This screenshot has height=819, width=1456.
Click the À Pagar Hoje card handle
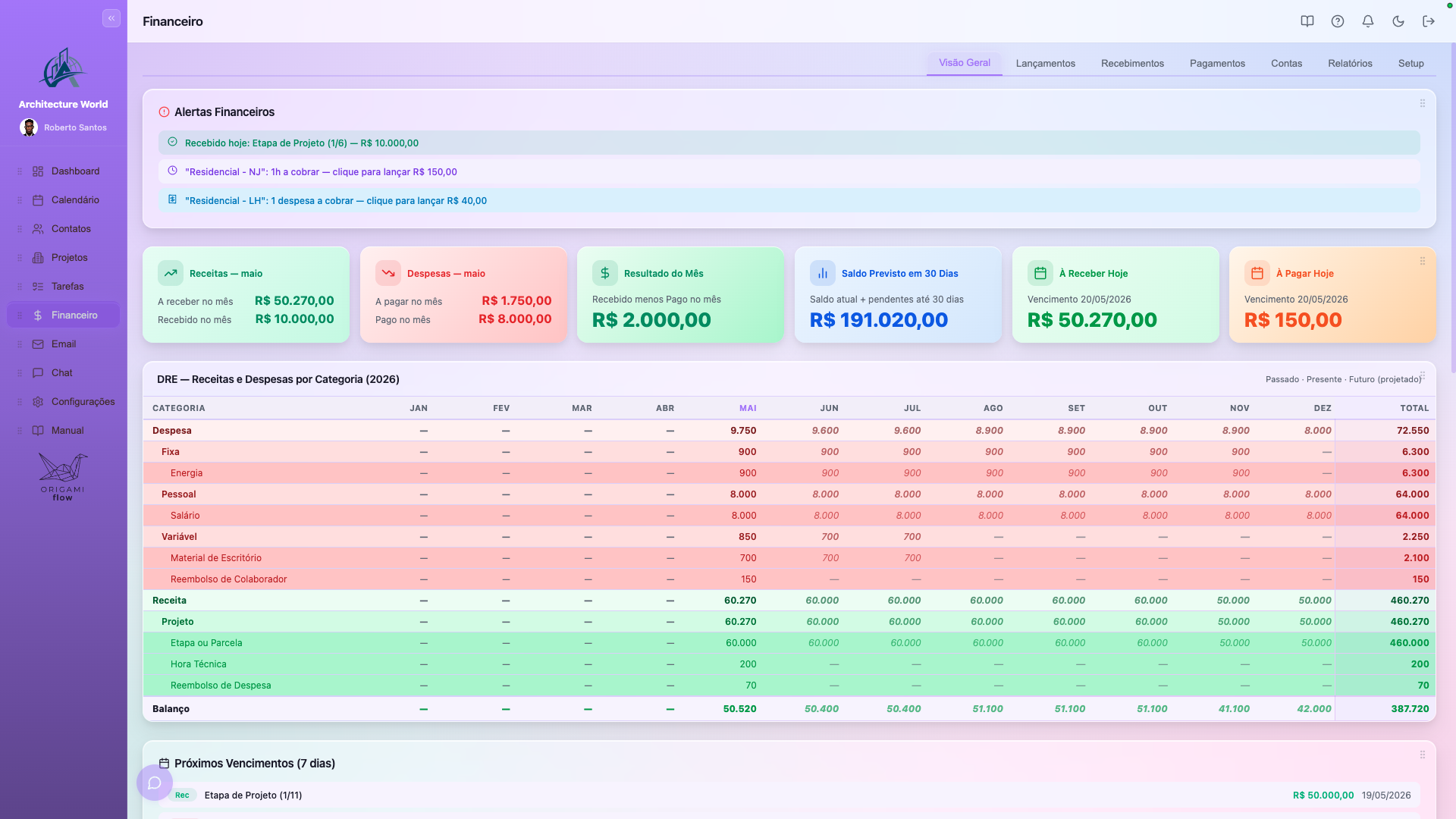[x=1423, y=261]
